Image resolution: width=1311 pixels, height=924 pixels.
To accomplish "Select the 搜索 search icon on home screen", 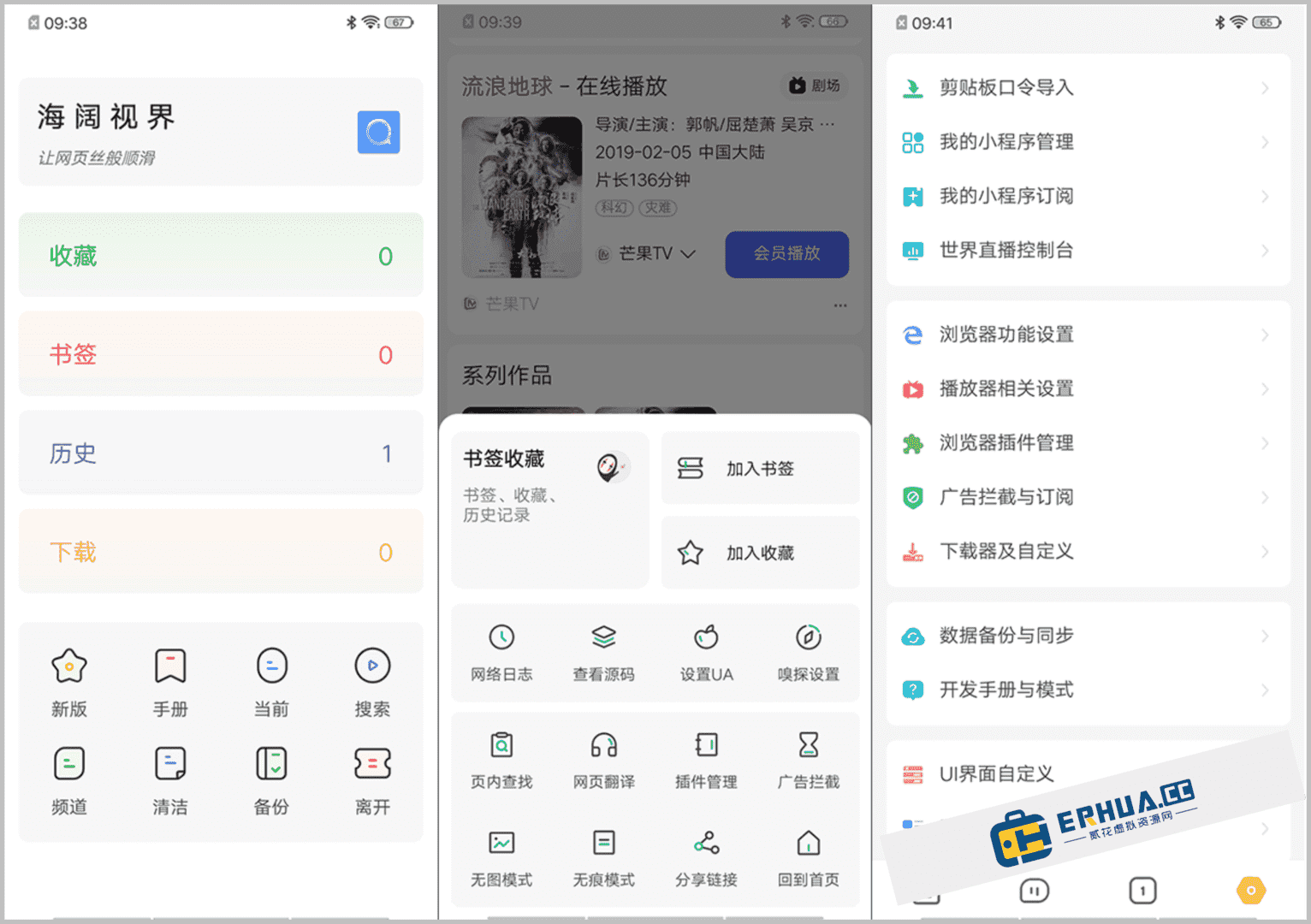I will point(371,666).
